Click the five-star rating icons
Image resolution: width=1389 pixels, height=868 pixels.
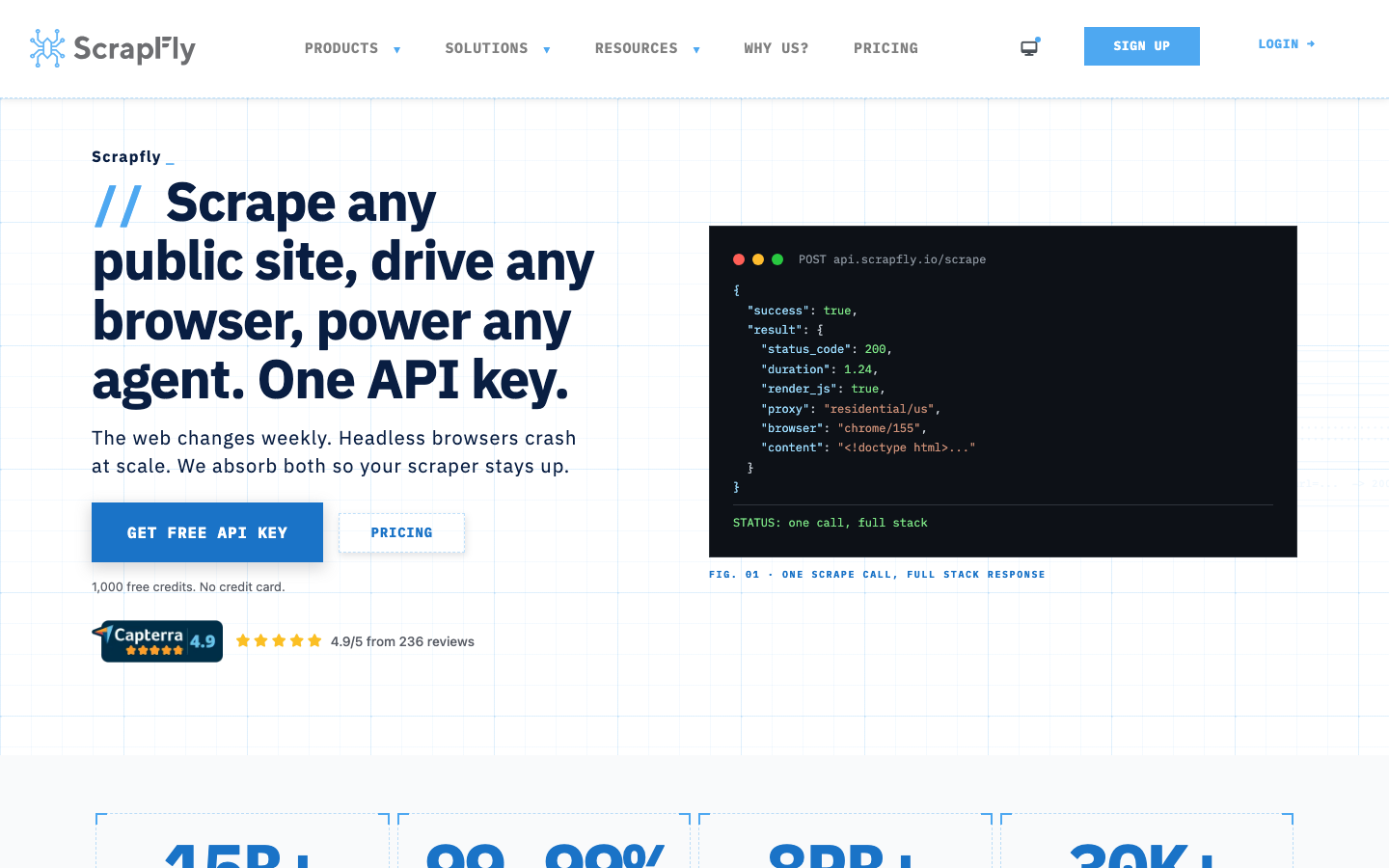[279, 641]
